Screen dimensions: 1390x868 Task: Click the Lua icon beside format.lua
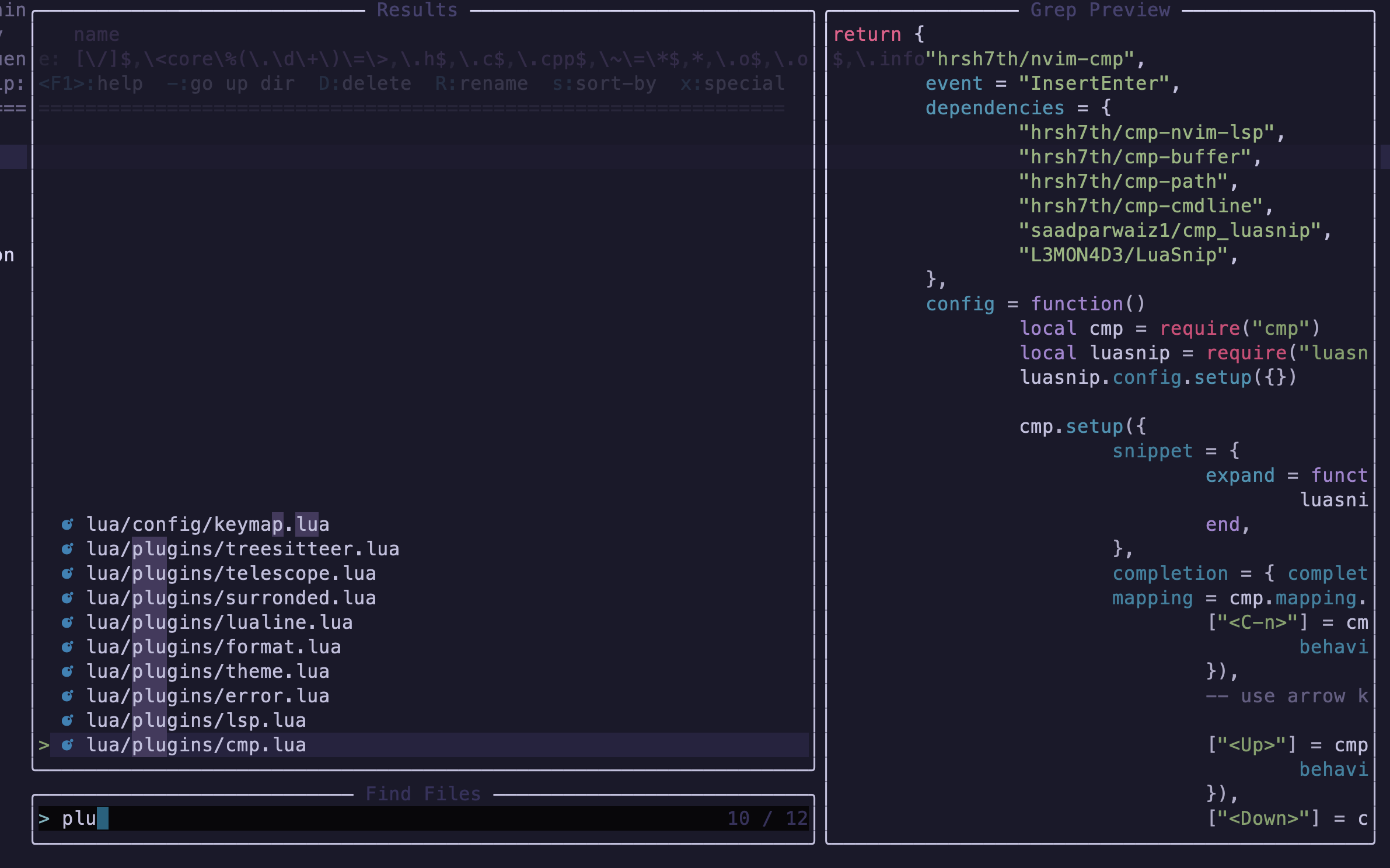[x=68, y=647]
